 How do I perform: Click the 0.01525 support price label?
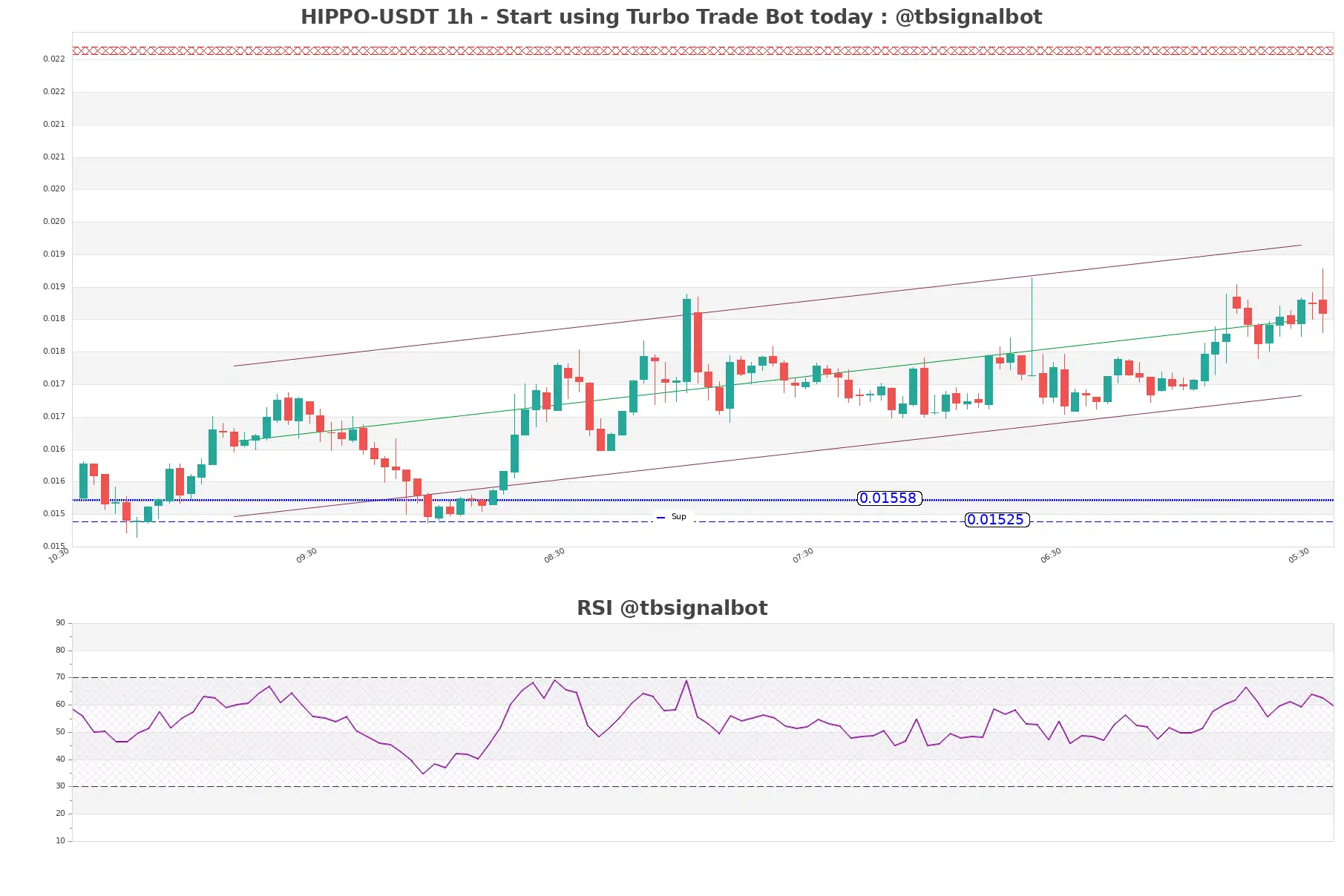(997, 520)
